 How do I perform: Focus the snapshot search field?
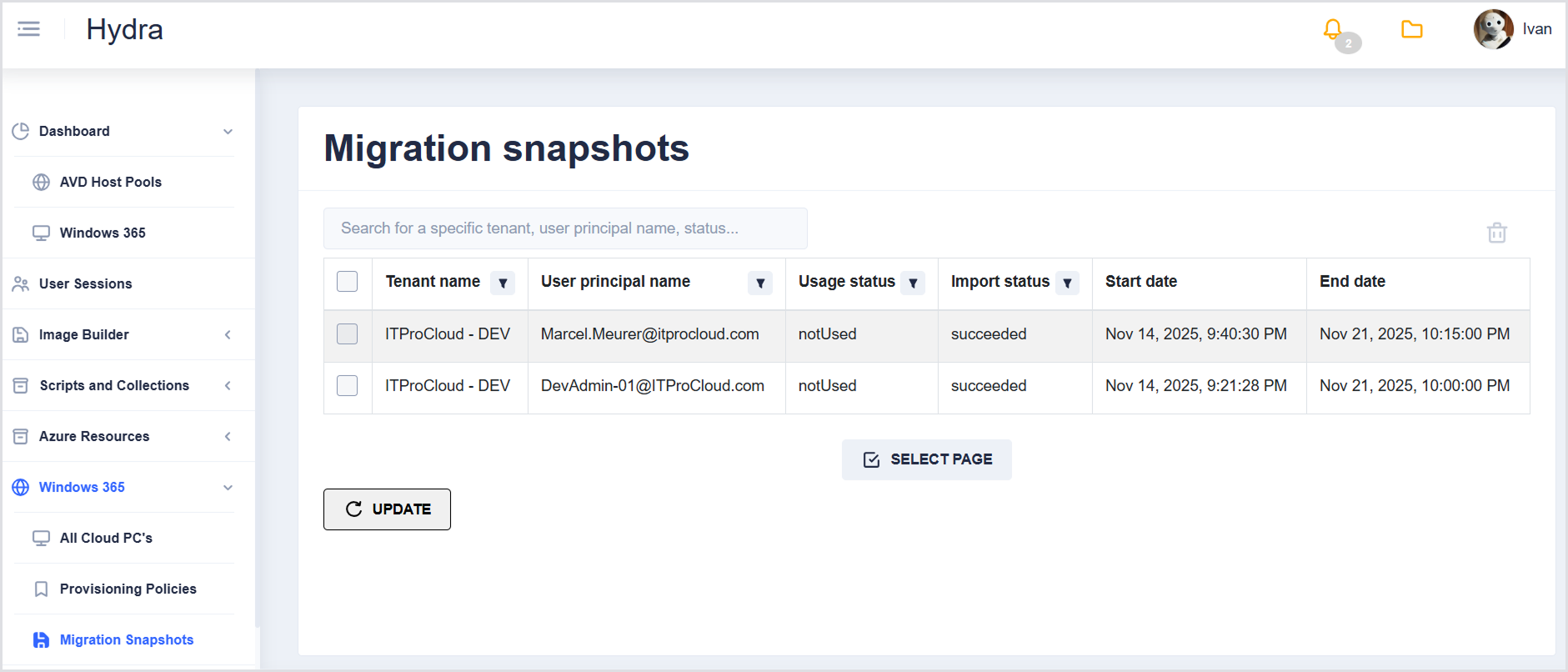pos(565,228)
